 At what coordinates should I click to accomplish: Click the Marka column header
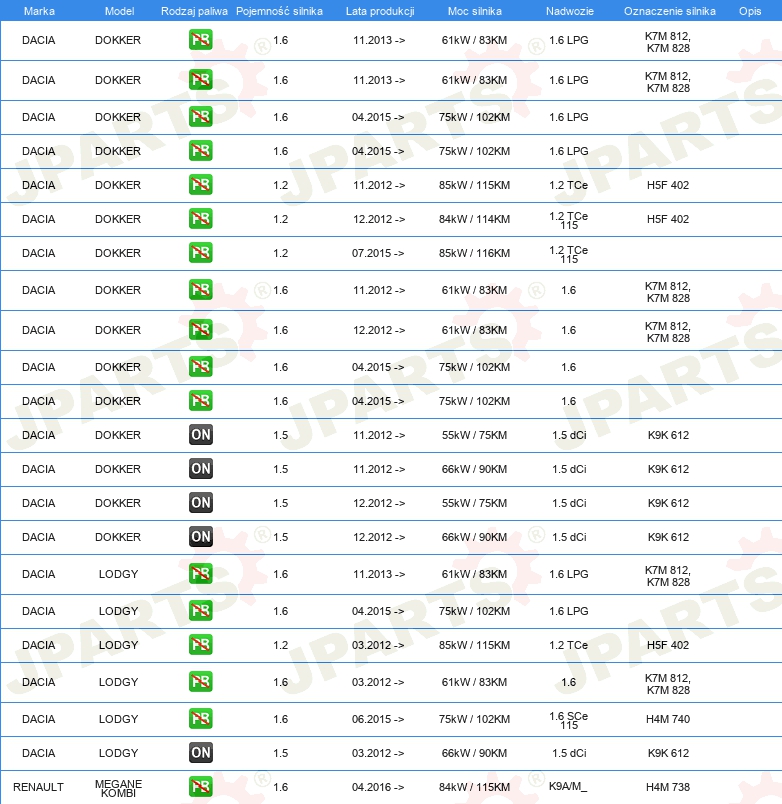39,11
